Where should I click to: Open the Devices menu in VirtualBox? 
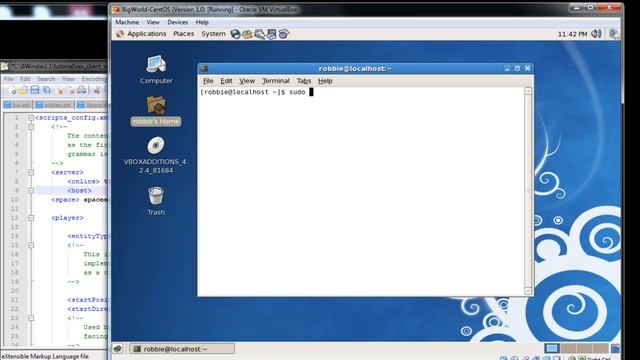point(178,22)
